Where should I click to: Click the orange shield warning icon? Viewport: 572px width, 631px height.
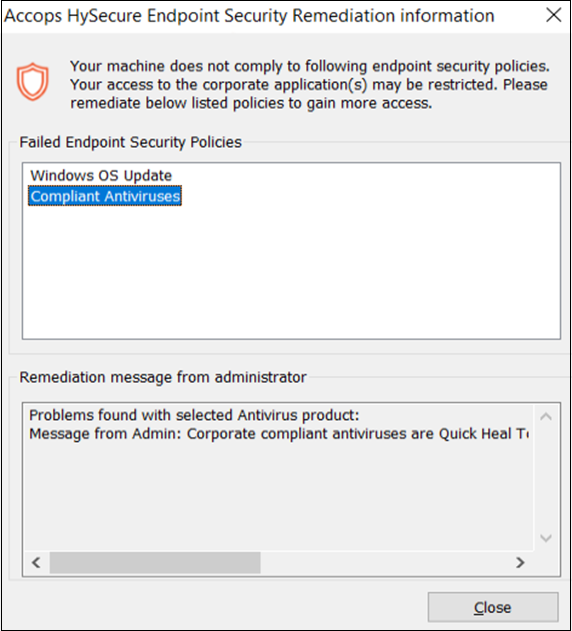[33, 82]
